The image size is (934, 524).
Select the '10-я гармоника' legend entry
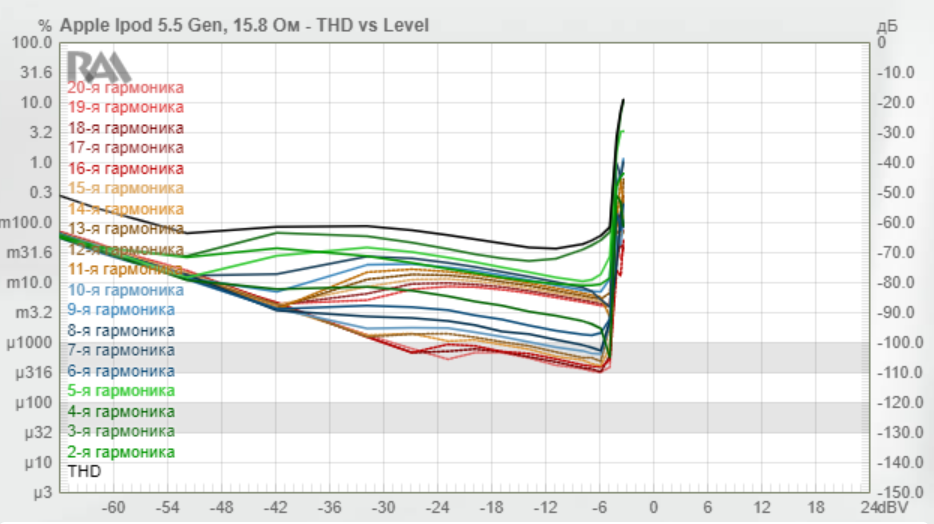pos(125,290)
